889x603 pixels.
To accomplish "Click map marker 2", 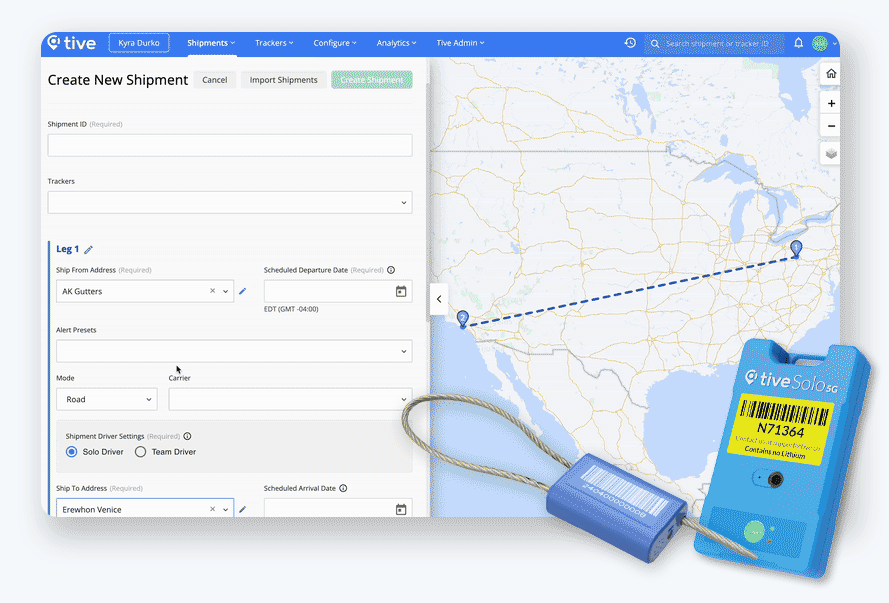I will tap(463, 320).
